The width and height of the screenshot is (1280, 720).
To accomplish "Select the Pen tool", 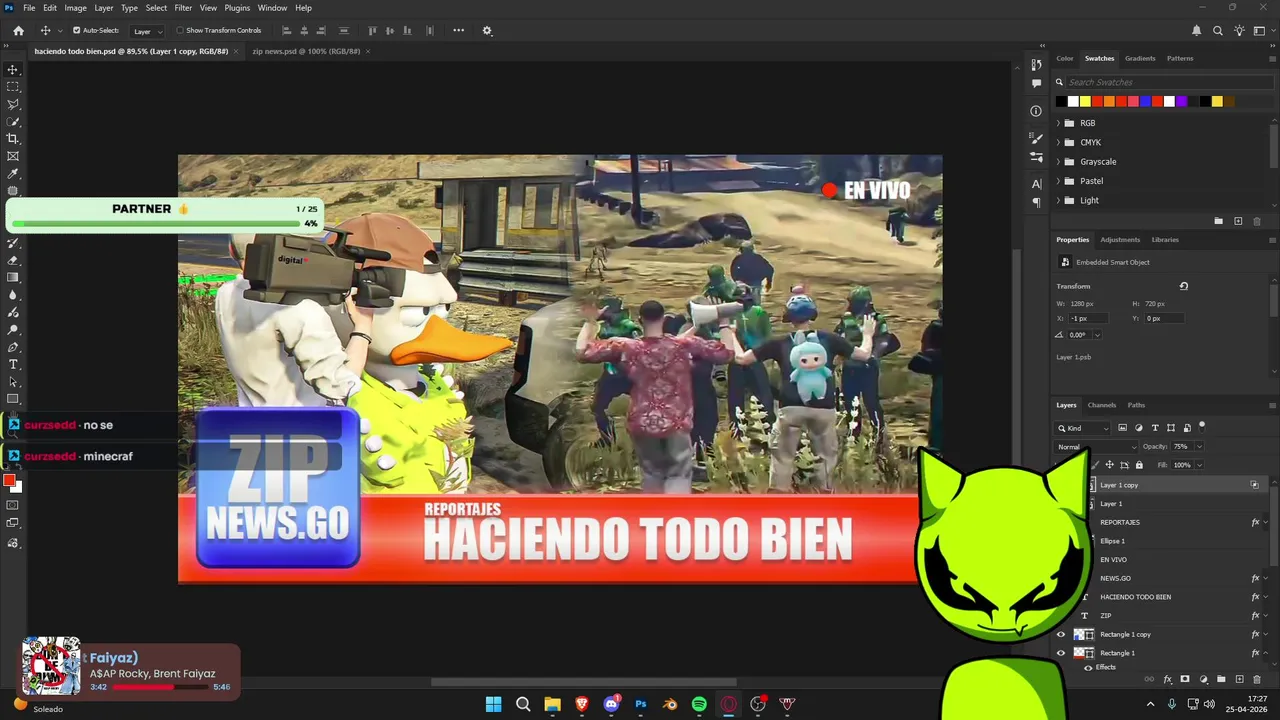I will coord(13,347).
